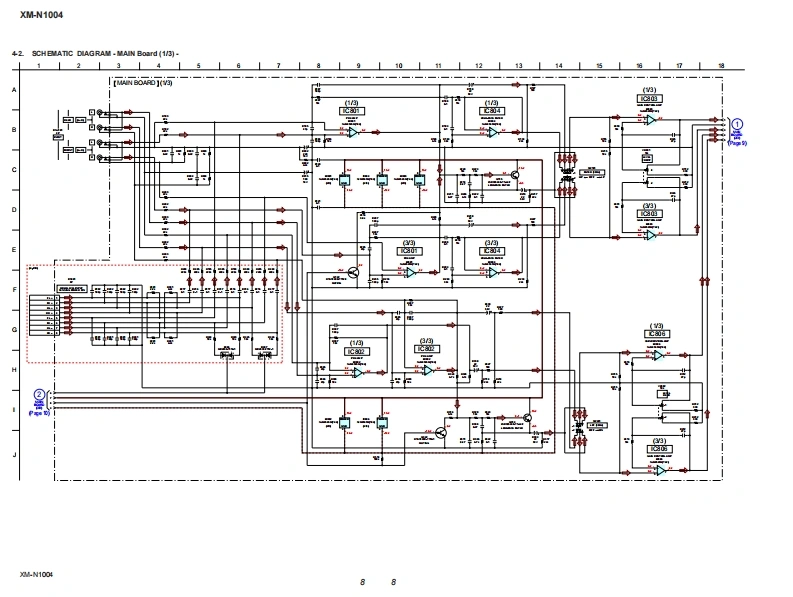
Task: Click the circled number 2 connector marker
Action: pos(39,394)
